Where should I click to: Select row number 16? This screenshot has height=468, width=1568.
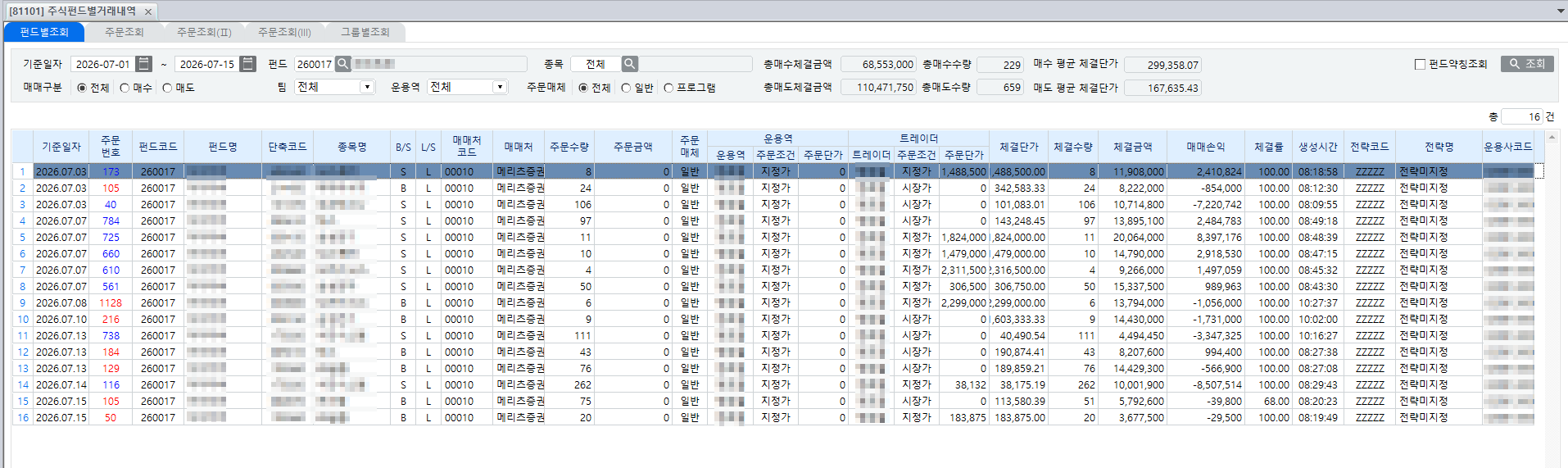23,417
